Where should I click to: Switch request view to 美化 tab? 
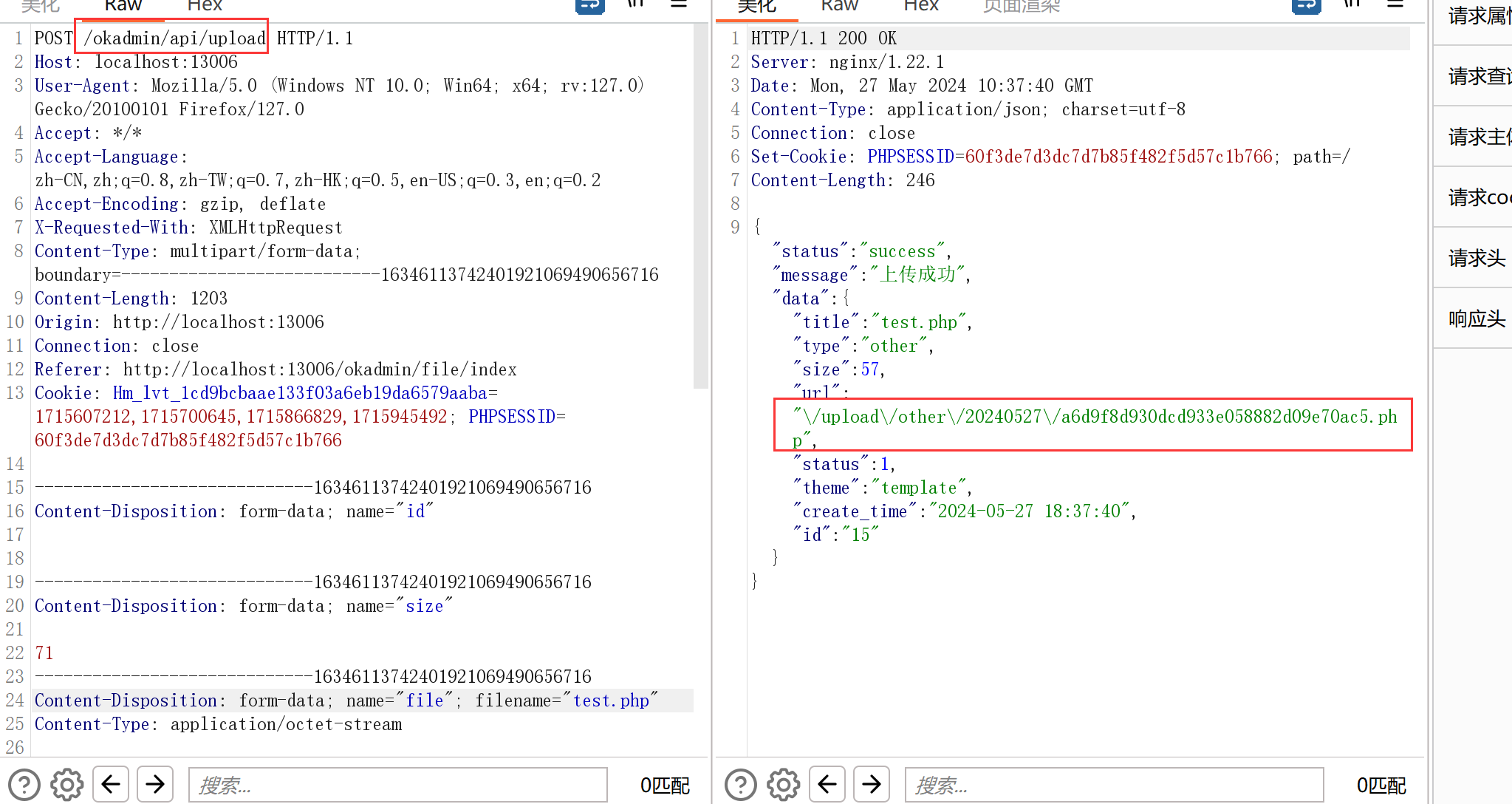pos(40,6)
